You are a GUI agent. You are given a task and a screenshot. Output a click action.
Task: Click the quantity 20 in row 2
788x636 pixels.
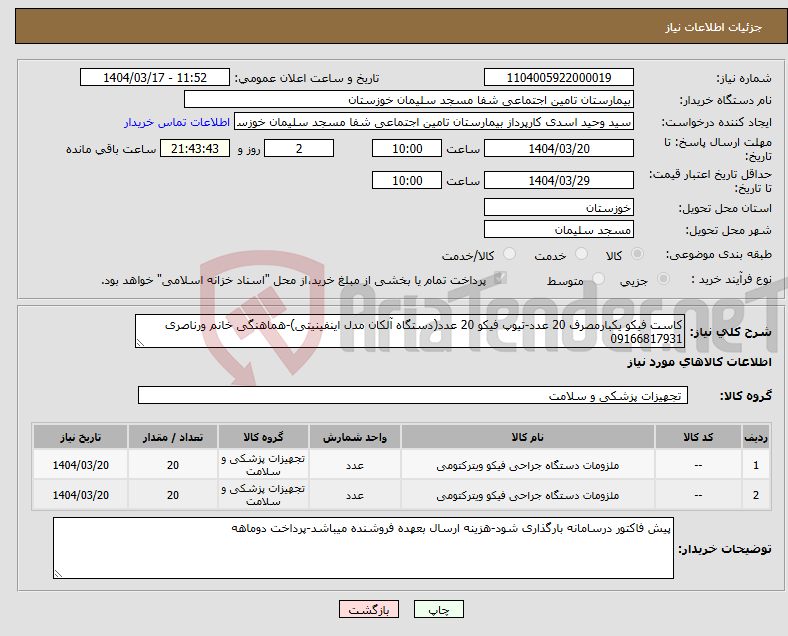(x=173, y=495)
